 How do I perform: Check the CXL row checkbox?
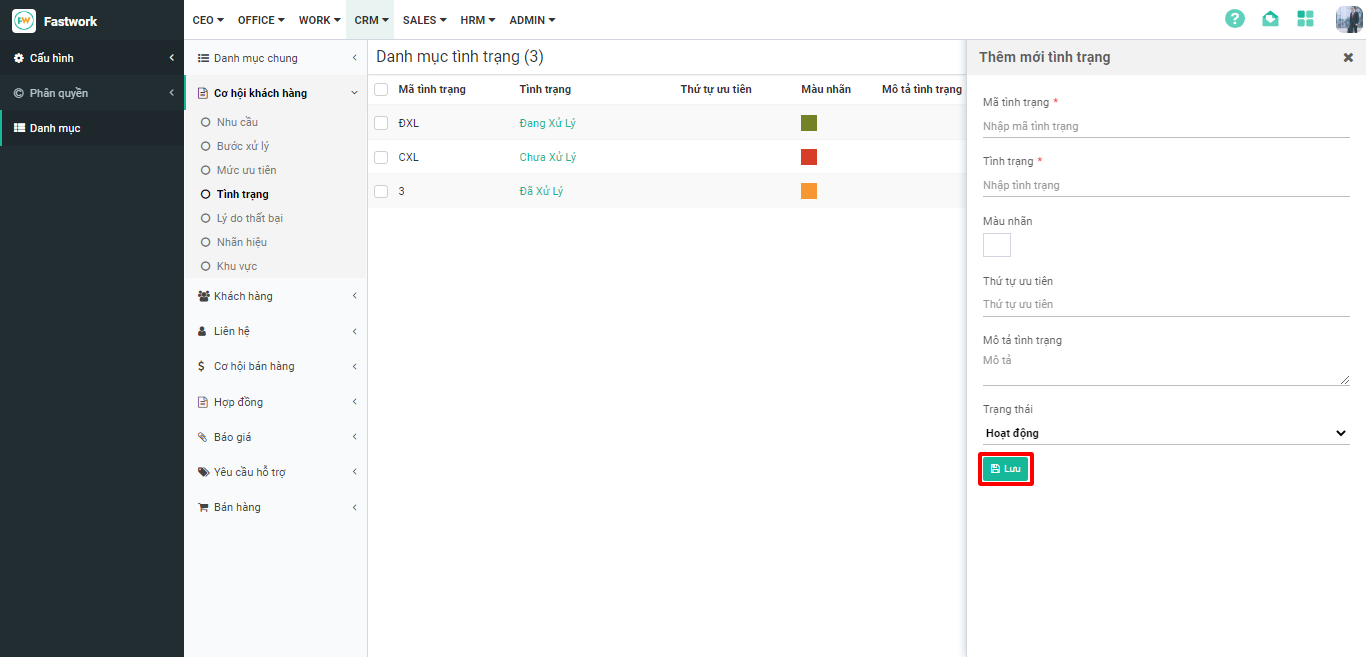pos(381,157)
